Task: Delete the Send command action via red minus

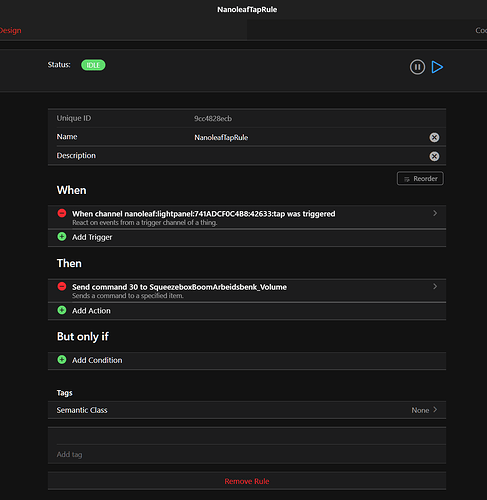Action: coord(62,286)
